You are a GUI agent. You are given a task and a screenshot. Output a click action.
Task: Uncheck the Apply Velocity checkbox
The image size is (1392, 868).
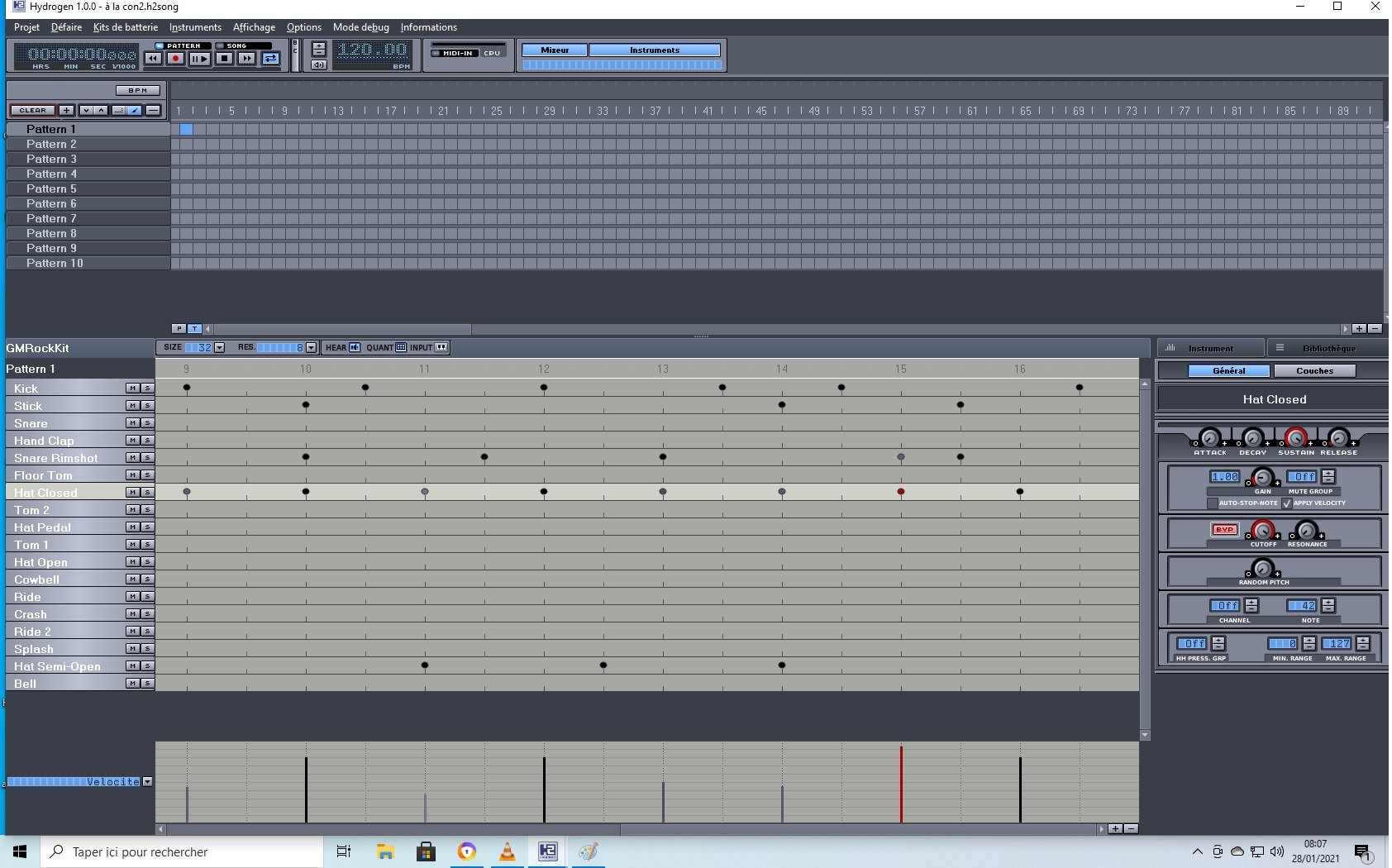[x=1287, y=503]
